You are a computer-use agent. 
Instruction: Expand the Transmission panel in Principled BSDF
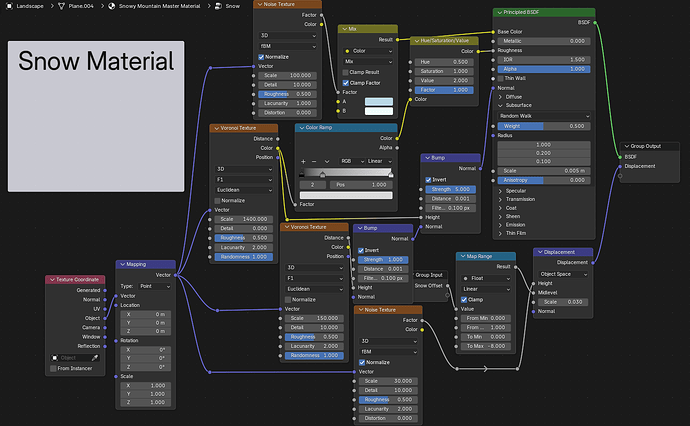pos(500,199)
